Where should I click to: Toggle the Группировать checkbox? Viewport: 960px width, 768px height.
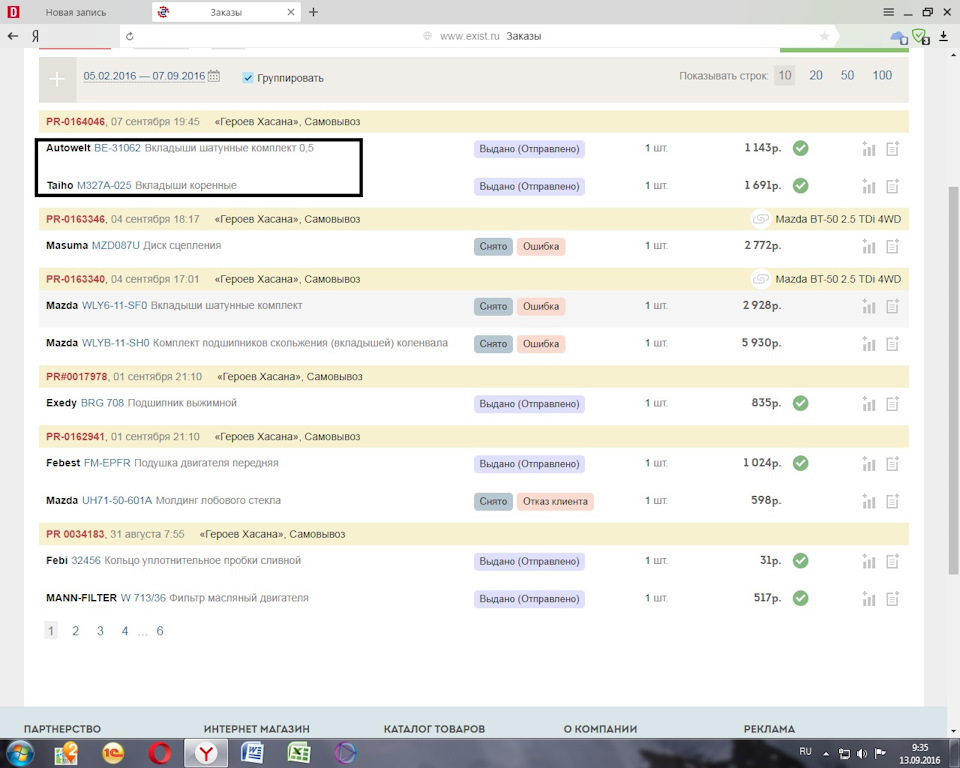pos(248,78)
